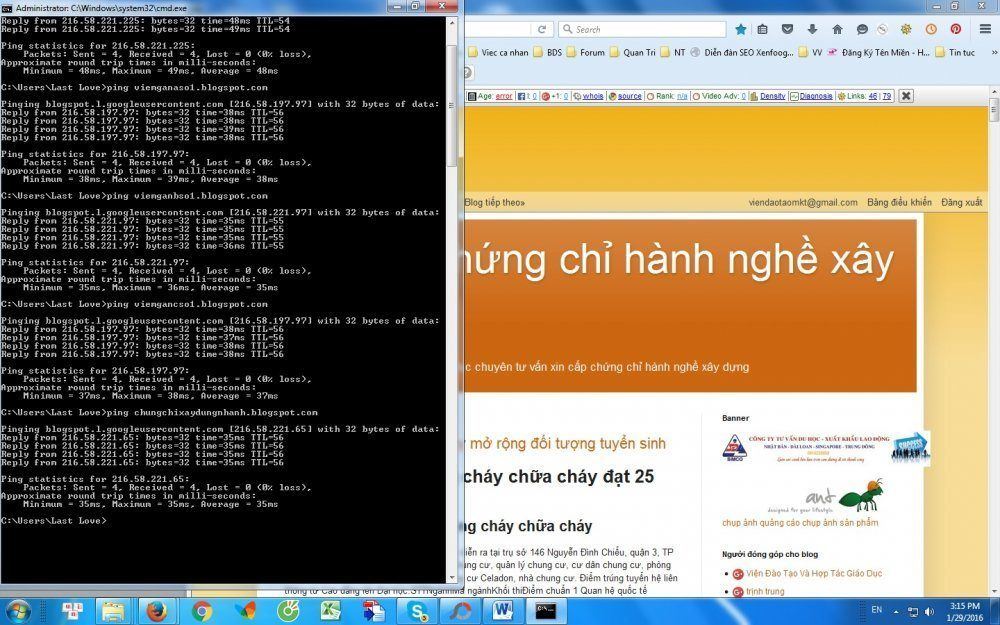
Task: Open the Windows Start menu
Action: click(x=18, y=612)
